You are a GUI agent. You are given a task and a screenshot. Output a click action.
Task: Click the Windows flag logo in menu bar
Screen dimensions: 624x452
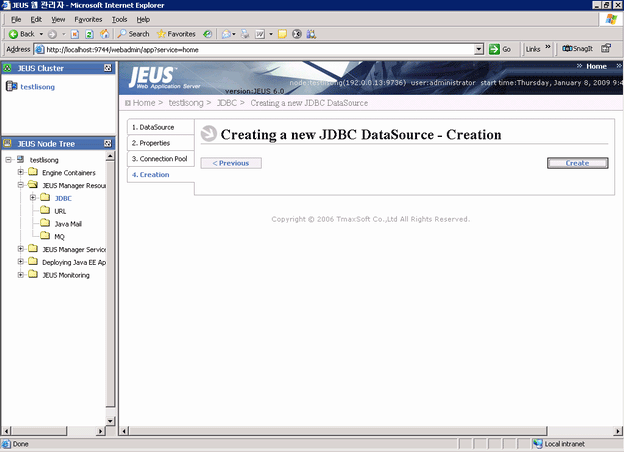coord(611,19)
